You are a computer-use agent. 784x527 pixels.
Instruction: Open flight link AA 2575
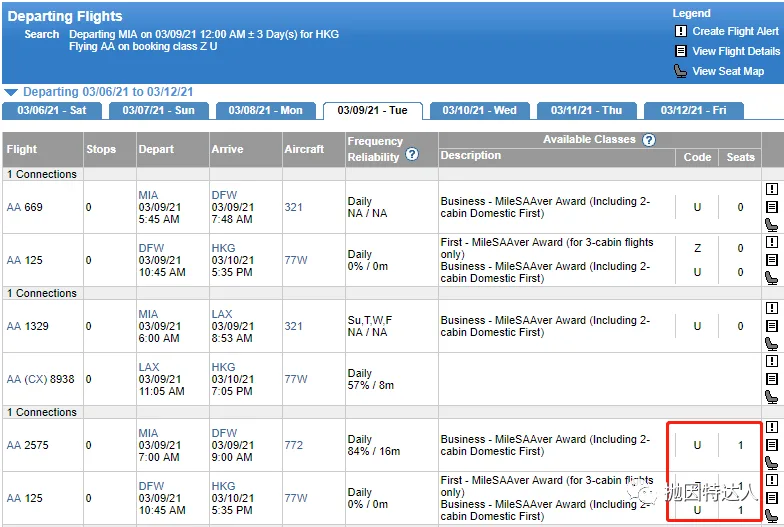pyautogui.click(x=28, y=445)
